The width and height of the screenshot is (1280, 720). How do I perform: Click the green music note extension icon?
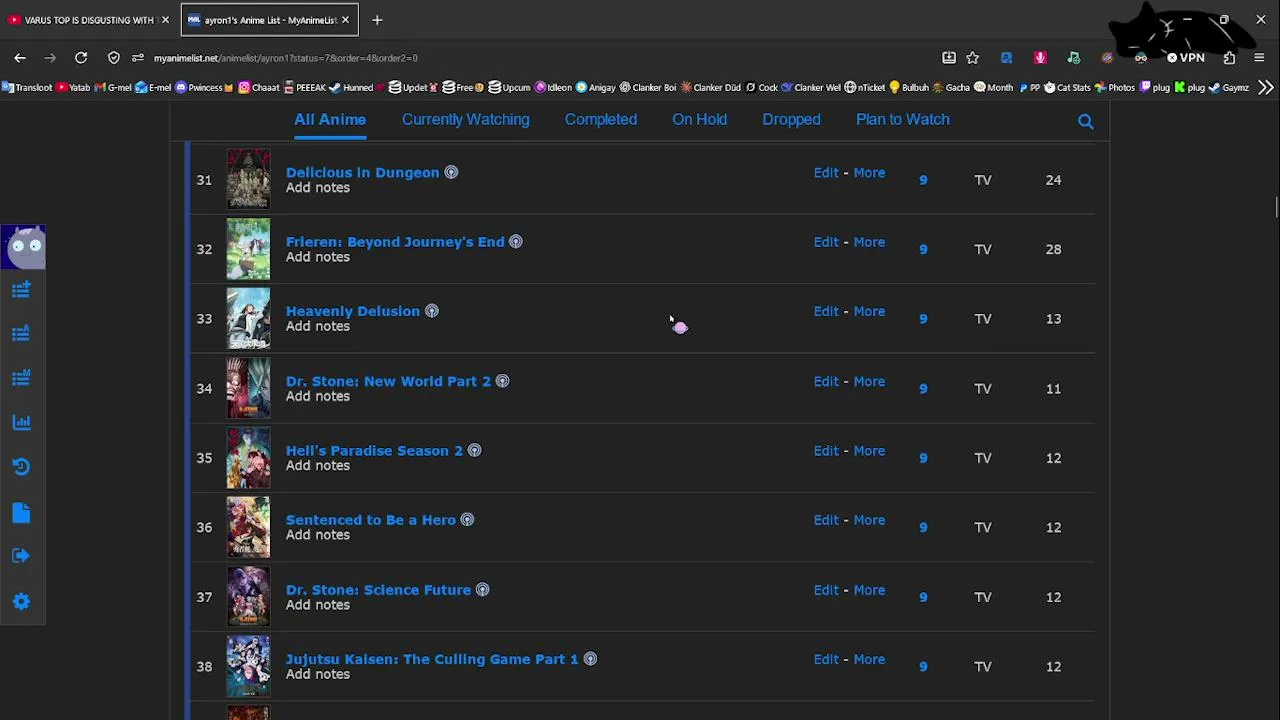pos(1073,58)
